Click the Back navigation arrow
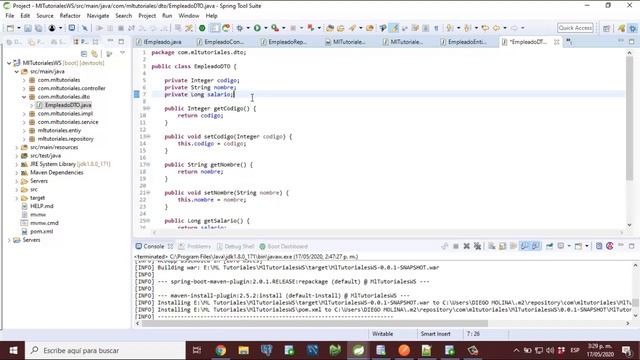This screenshot has height=360, width=640. click(496, 28)
